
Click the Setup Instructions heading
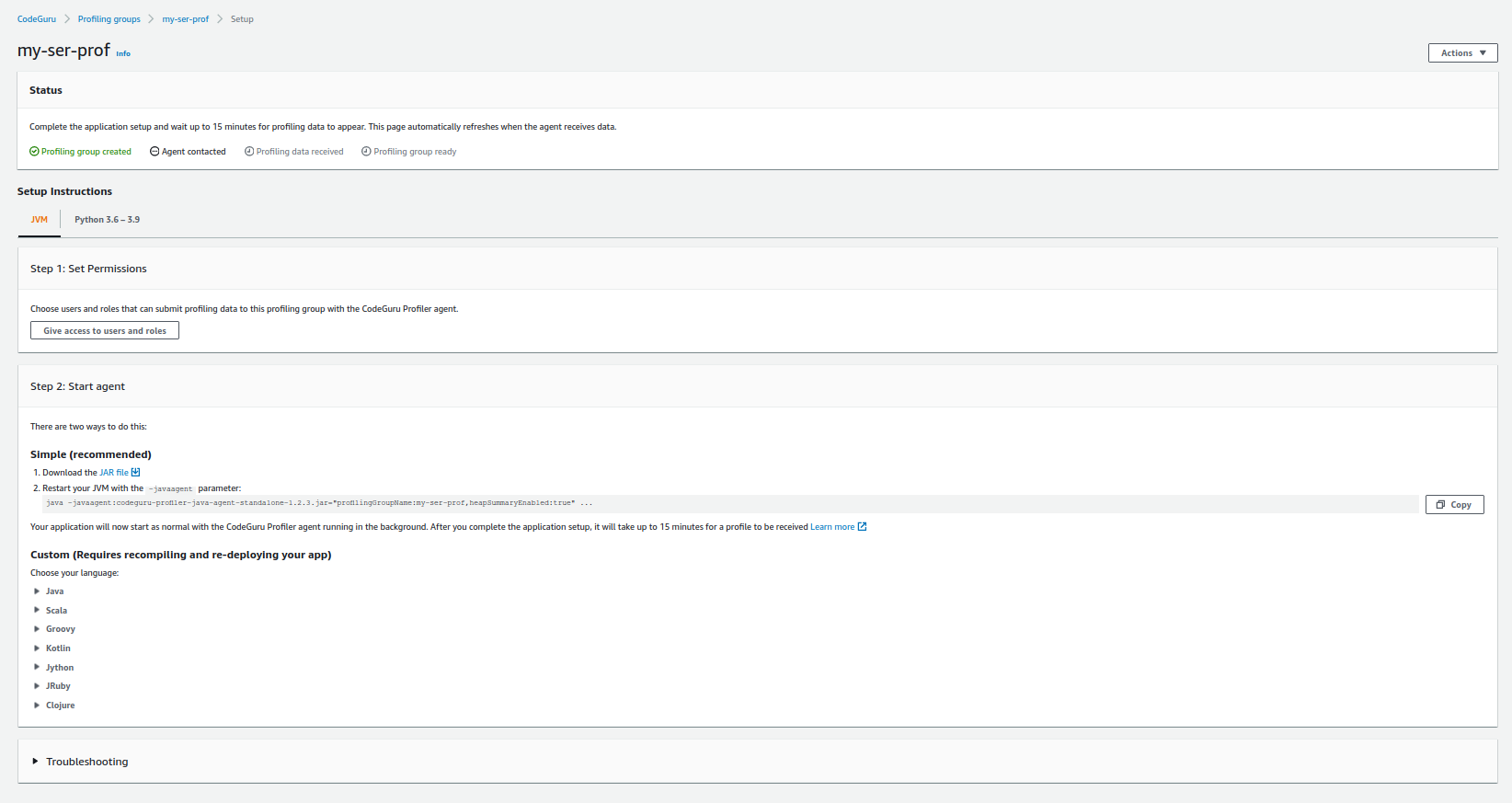64,191
